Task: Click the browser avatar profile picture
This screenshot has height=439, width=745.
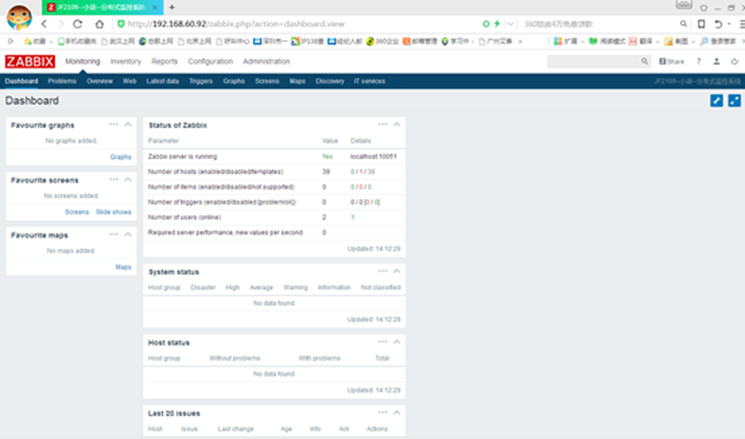Action: click(x=19, y=17)
